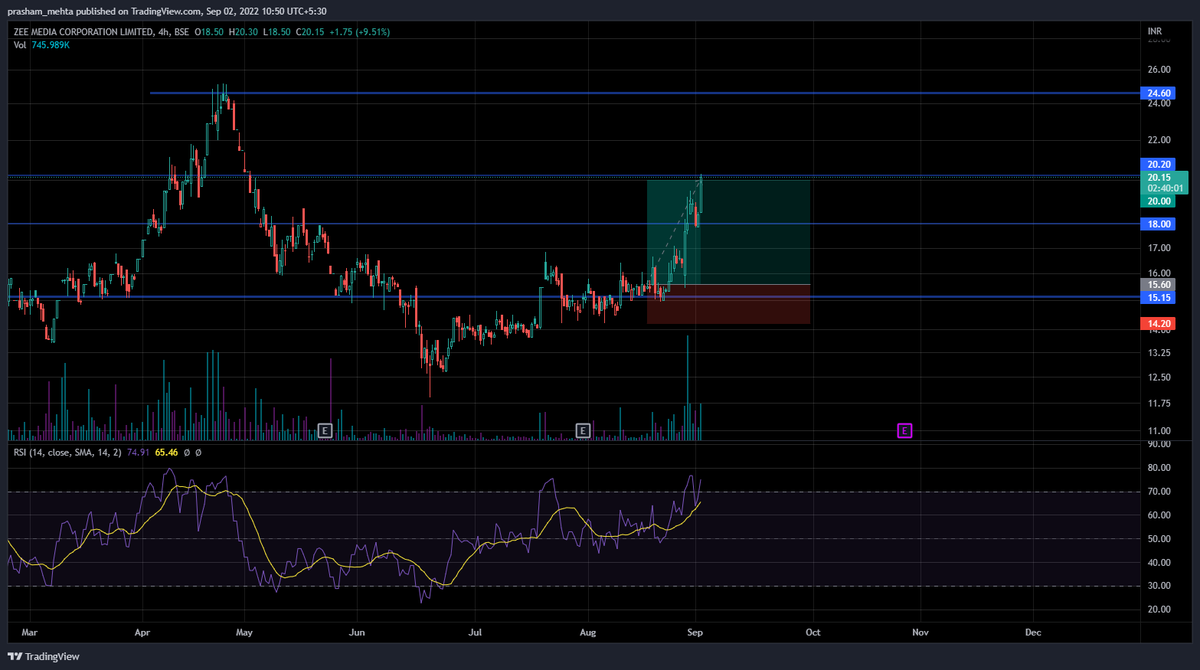Click the 11.75 price axis label

coord(1158,403)
